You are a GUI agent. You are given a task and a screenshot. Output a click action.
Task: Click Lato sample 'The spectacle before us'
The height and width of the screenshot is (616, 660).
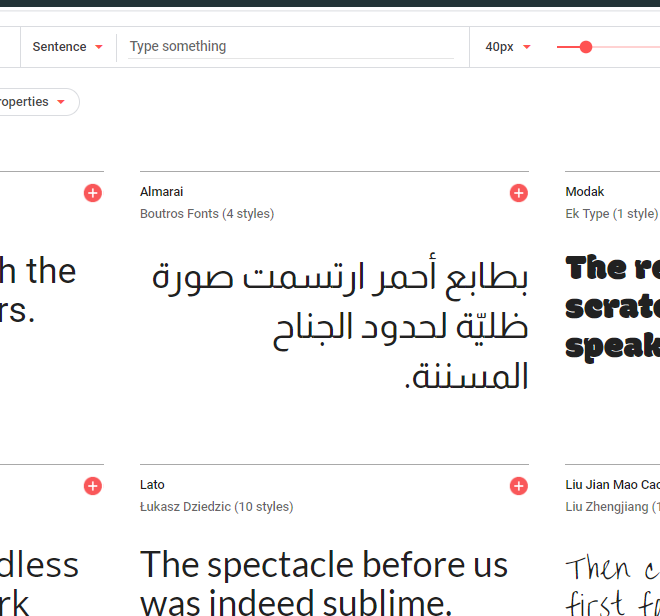click(x=324, y=583)
